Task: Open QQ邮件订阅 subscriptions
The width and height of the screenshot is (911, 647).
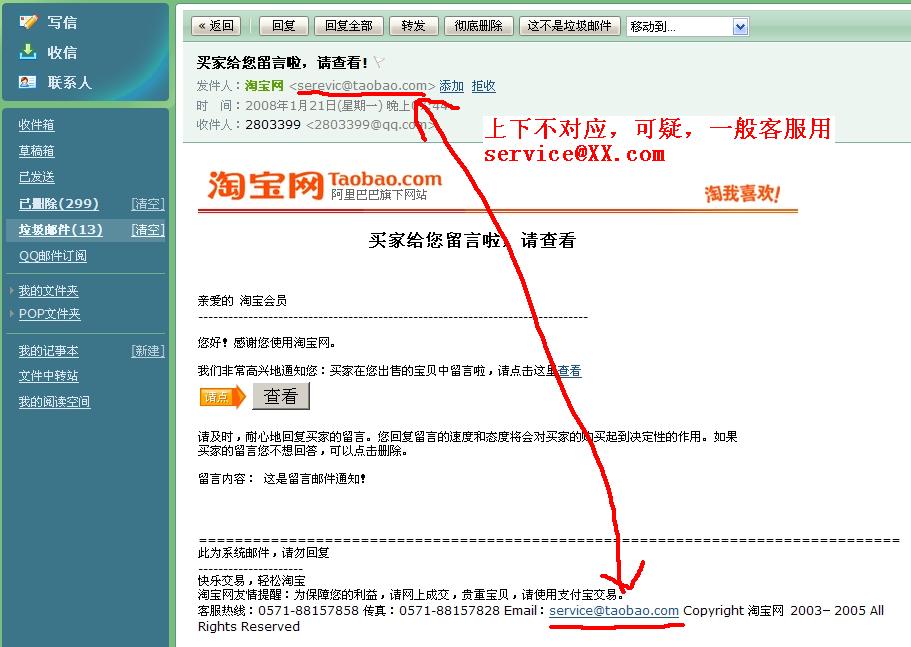Action: pos(53,256)
